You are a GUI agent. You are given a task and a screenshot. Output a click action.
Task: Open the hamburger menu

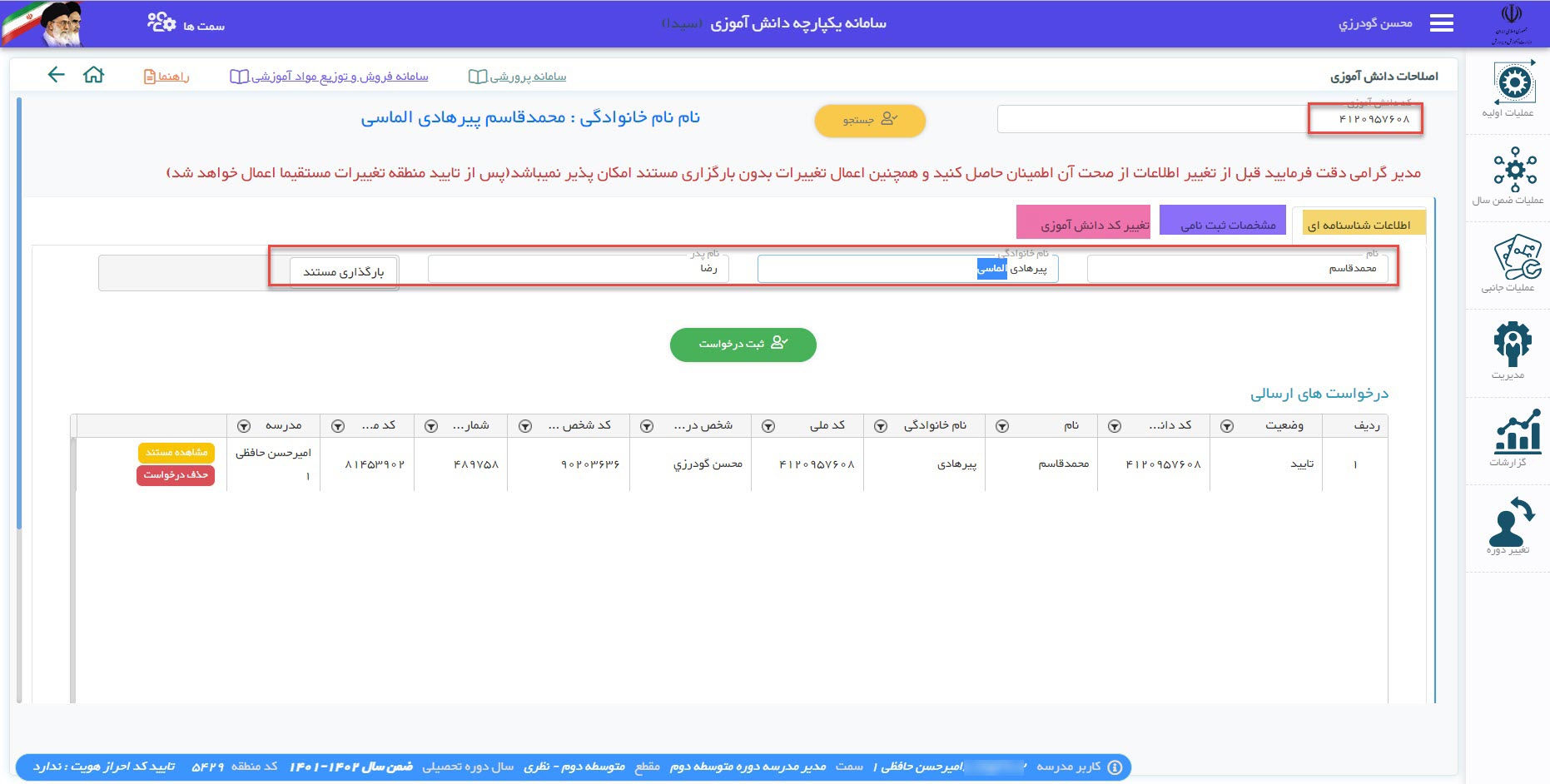pyautogui.click(x=1441, y=23)
